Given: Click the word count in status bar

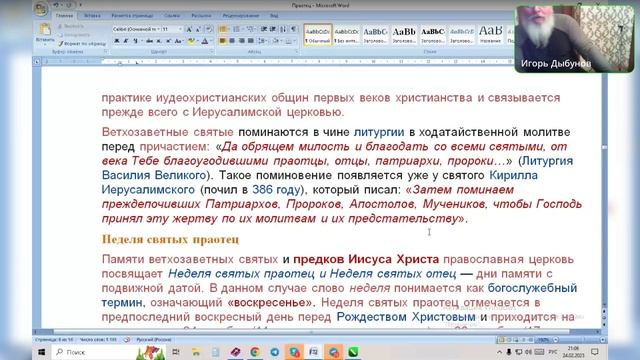Looking at the screenshot, I should pyautogui.click(x=98, y=340).
